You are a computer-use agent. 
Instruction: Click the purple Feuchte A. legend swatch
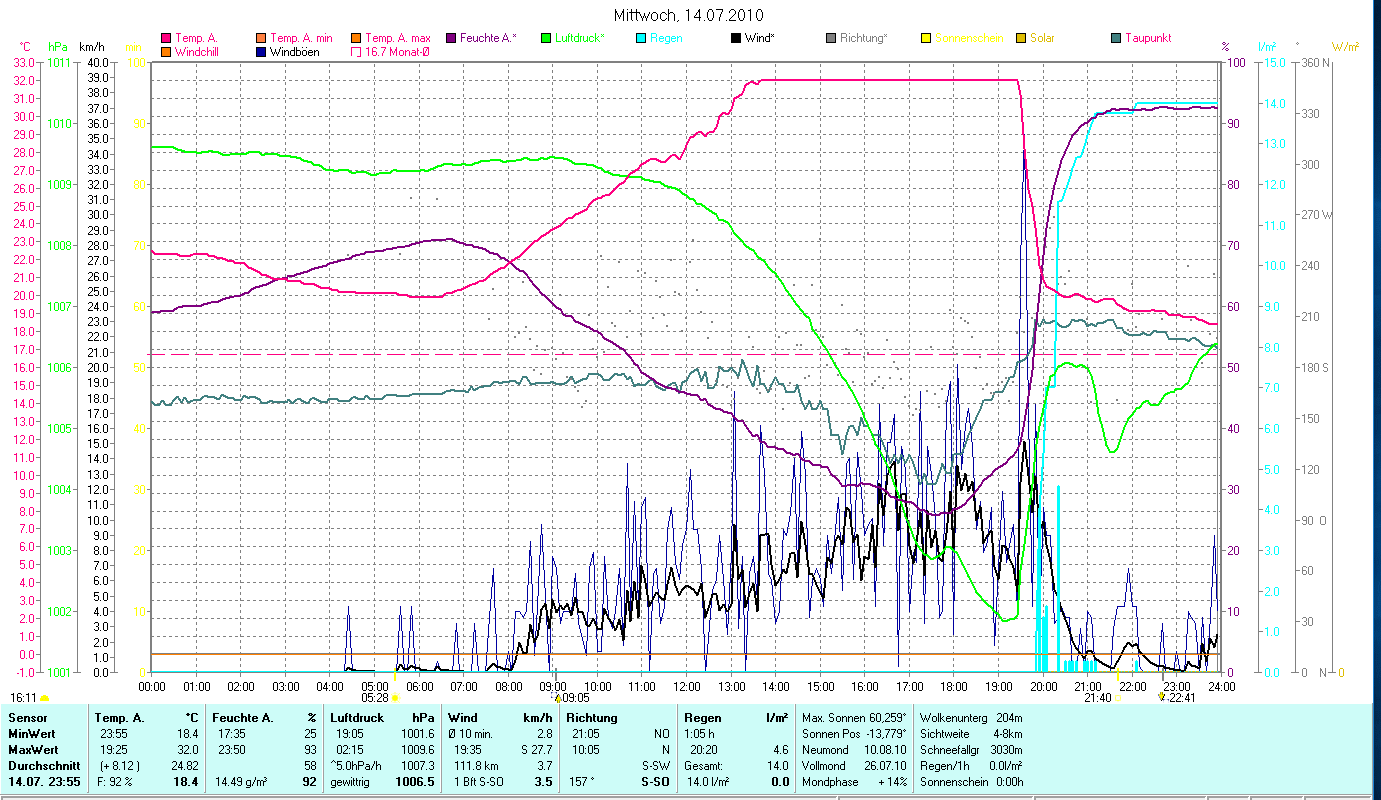(x=449, y=38)
